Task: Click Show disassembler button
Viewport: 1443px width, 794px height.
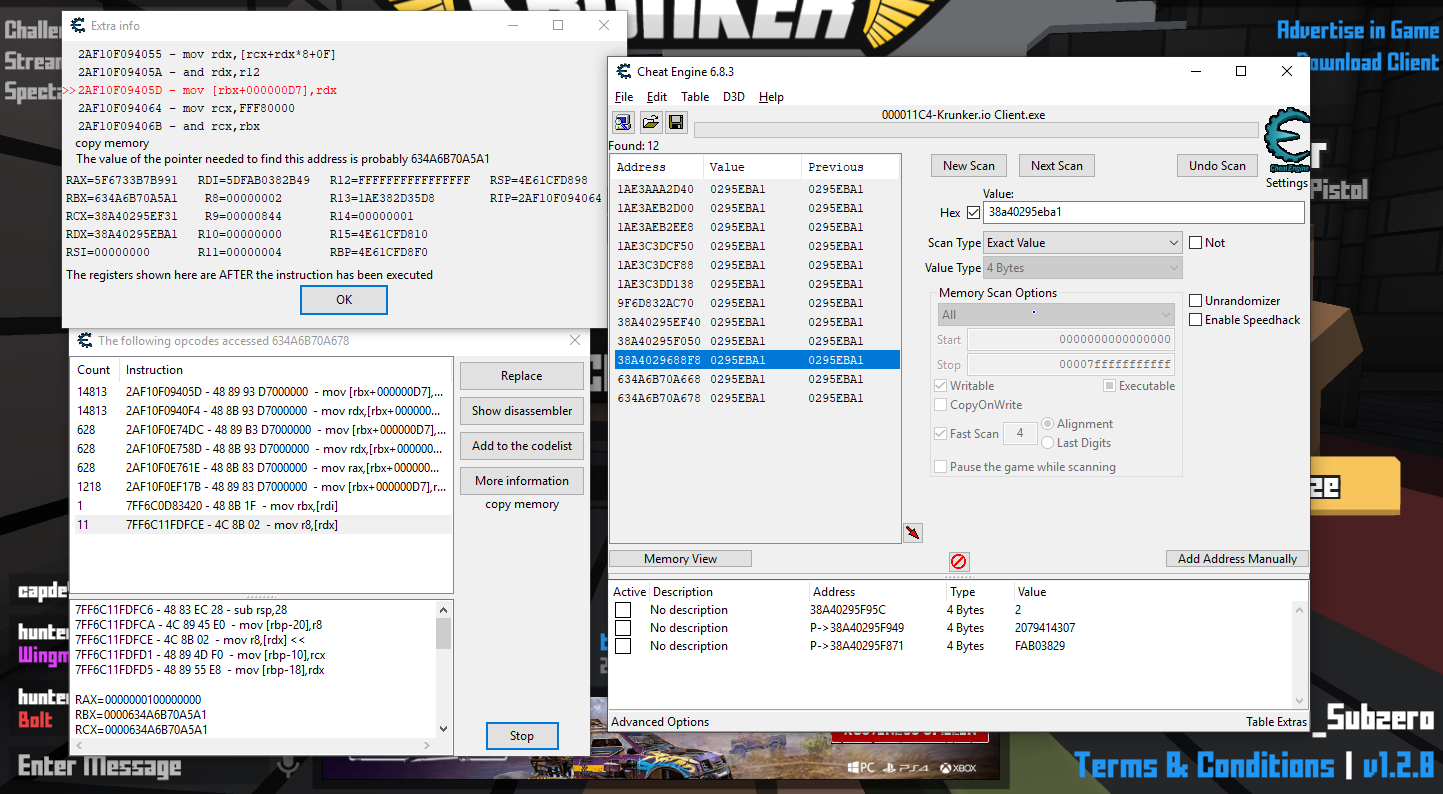Action: [522, 411]
